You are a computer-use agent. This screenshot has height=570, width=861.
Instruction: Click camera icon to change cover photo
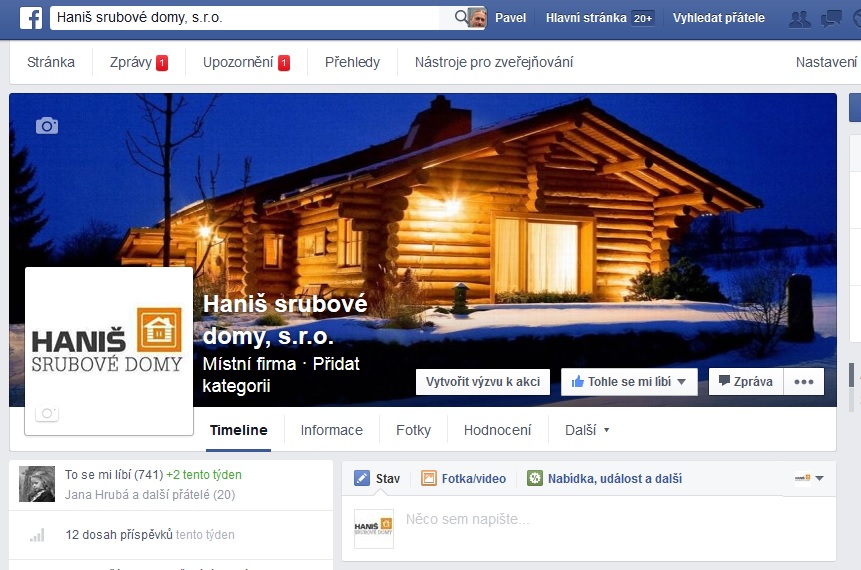click(x=47, y=126)
